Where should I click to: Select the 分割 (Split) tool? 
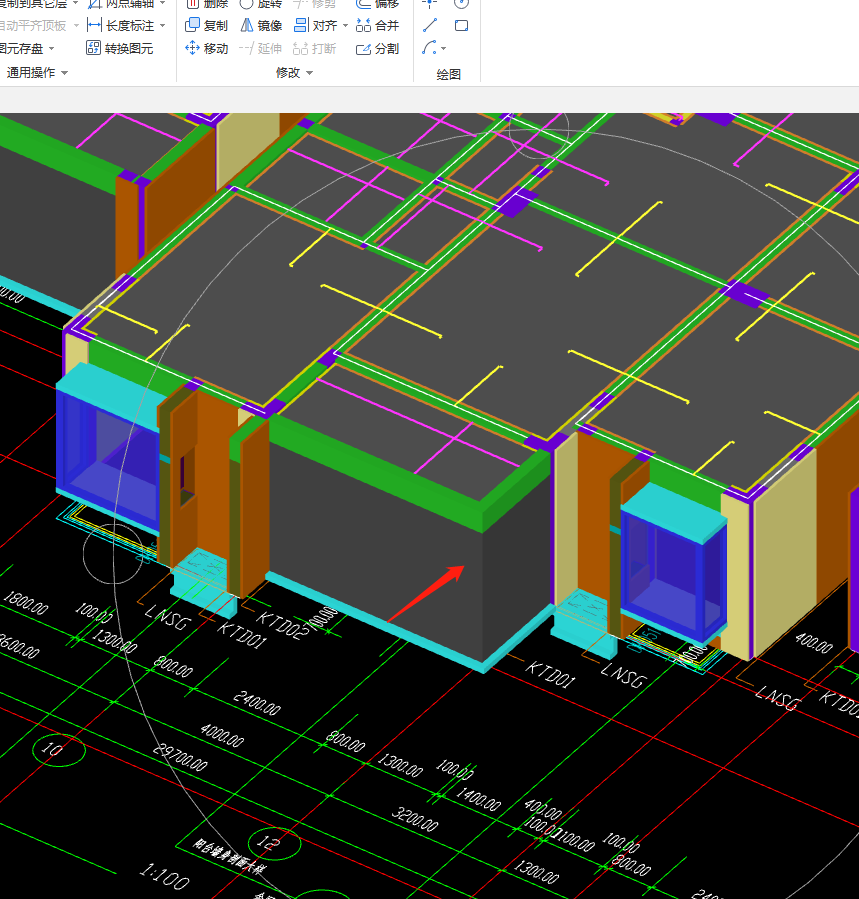377,49
